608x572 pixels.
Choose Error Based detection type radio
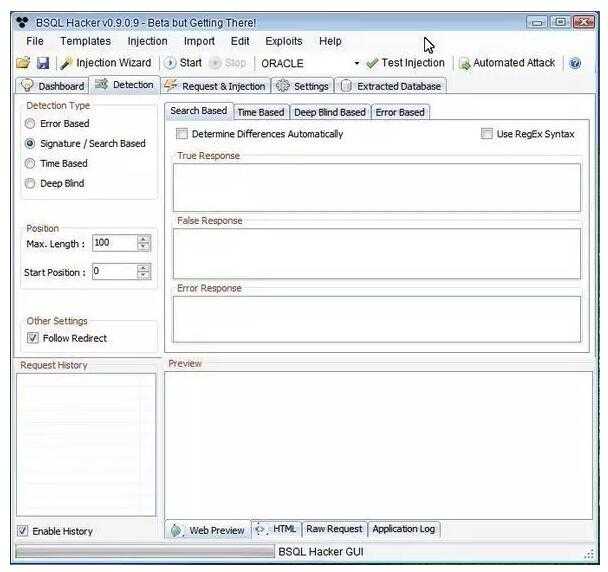point(30,124)
